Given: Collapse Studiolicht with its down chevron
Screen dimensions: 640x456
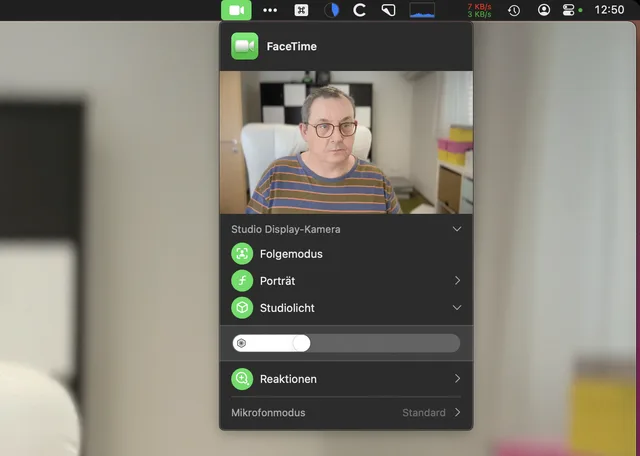Looking at the screenshot, I should [x=457, y=307].
